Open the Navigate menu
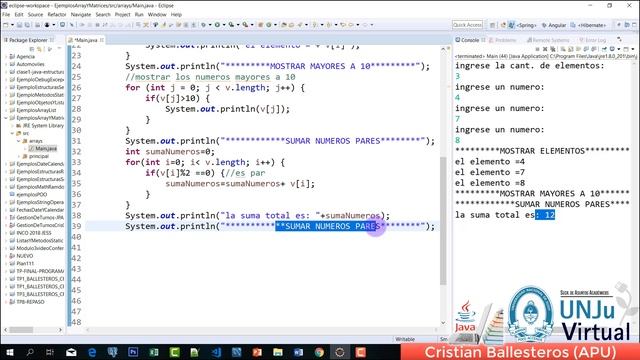This screenshot has height=360, width=640. pyautogui.click(x=81, y=14)
